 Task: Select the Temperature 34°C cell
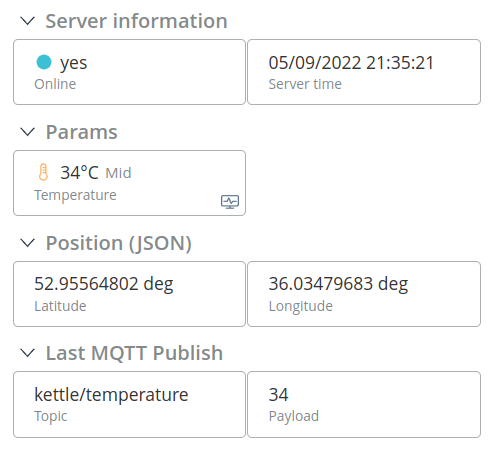coord(129,183)
